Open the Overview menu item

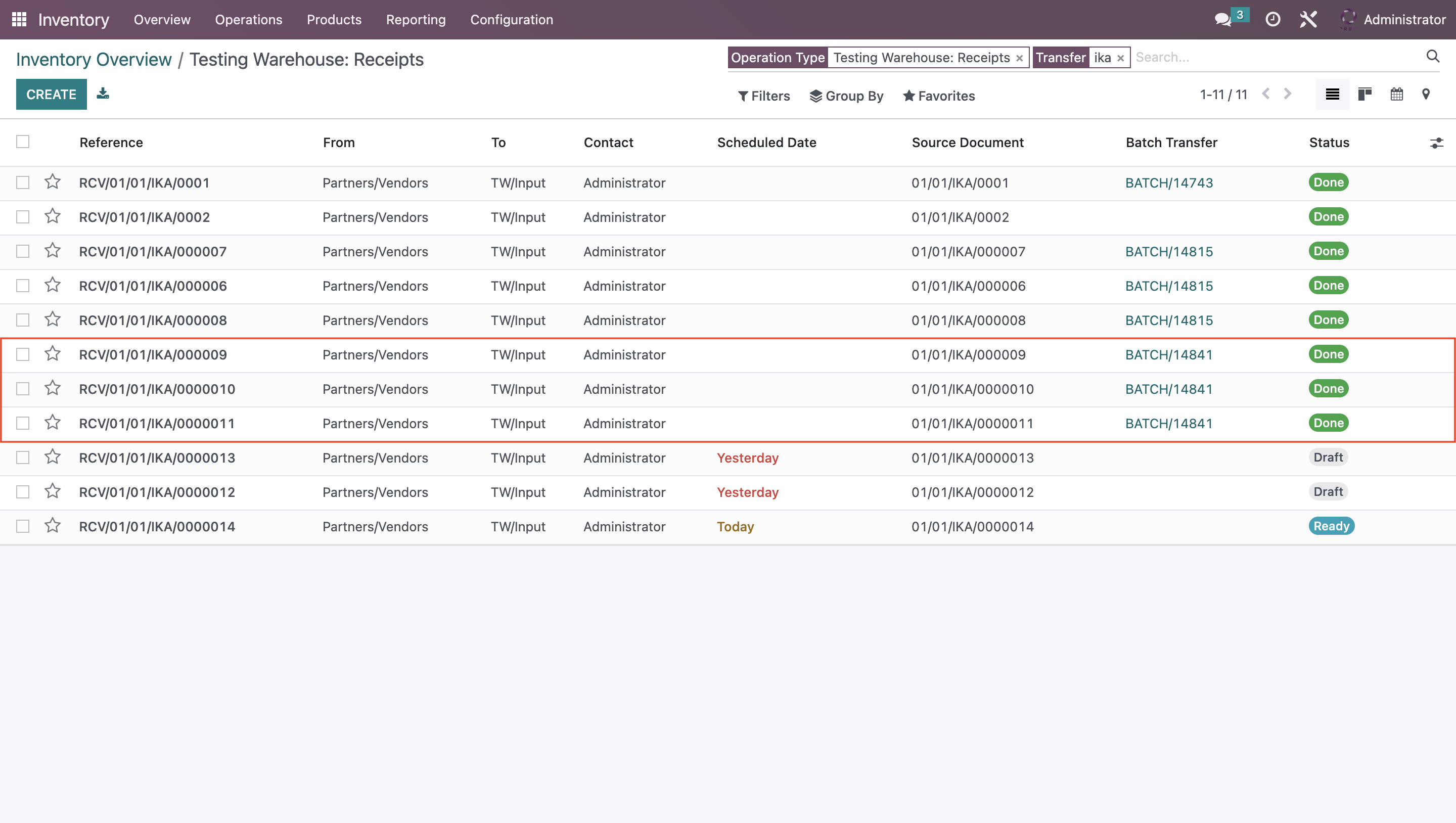(162, 20)
